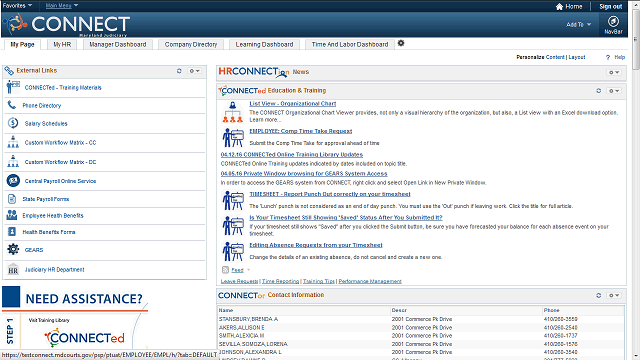The width and height of the screenshot is (640, 360).
Task: Click the Editing Absence Requests trainer icon
Action: (233, 251)
